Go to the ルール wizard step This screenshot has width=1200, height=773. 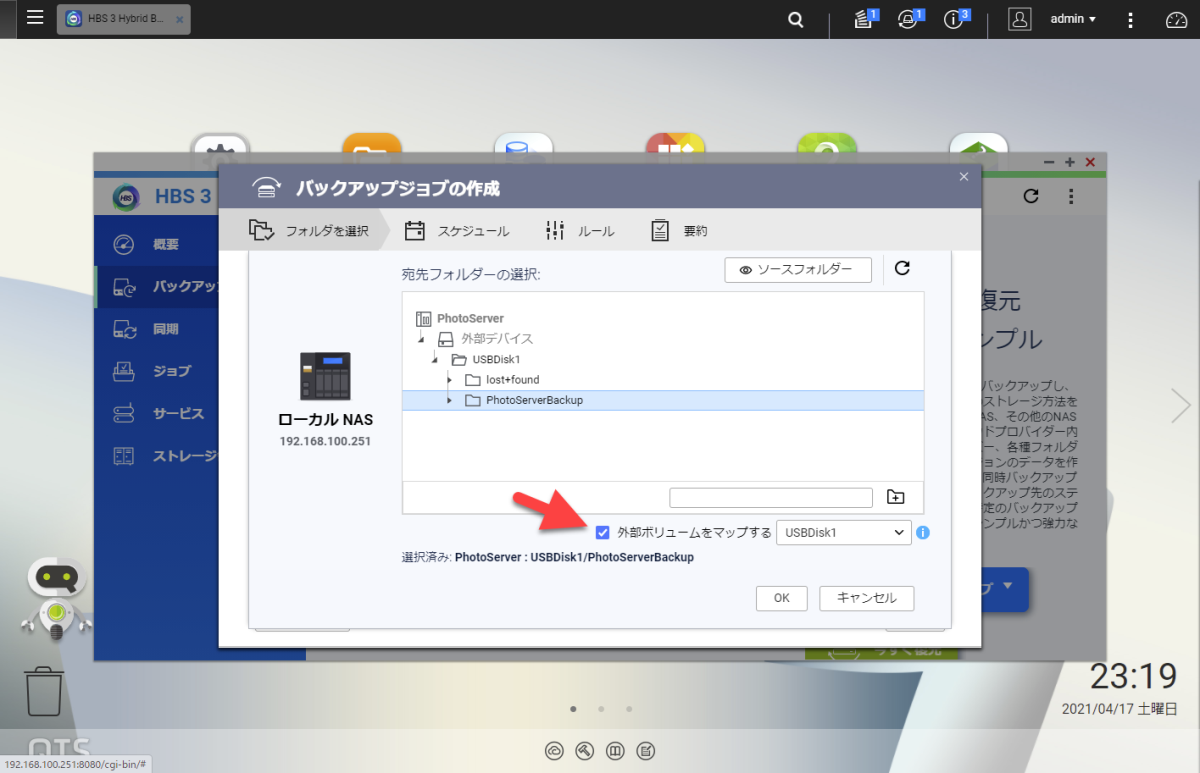(580, 231)
